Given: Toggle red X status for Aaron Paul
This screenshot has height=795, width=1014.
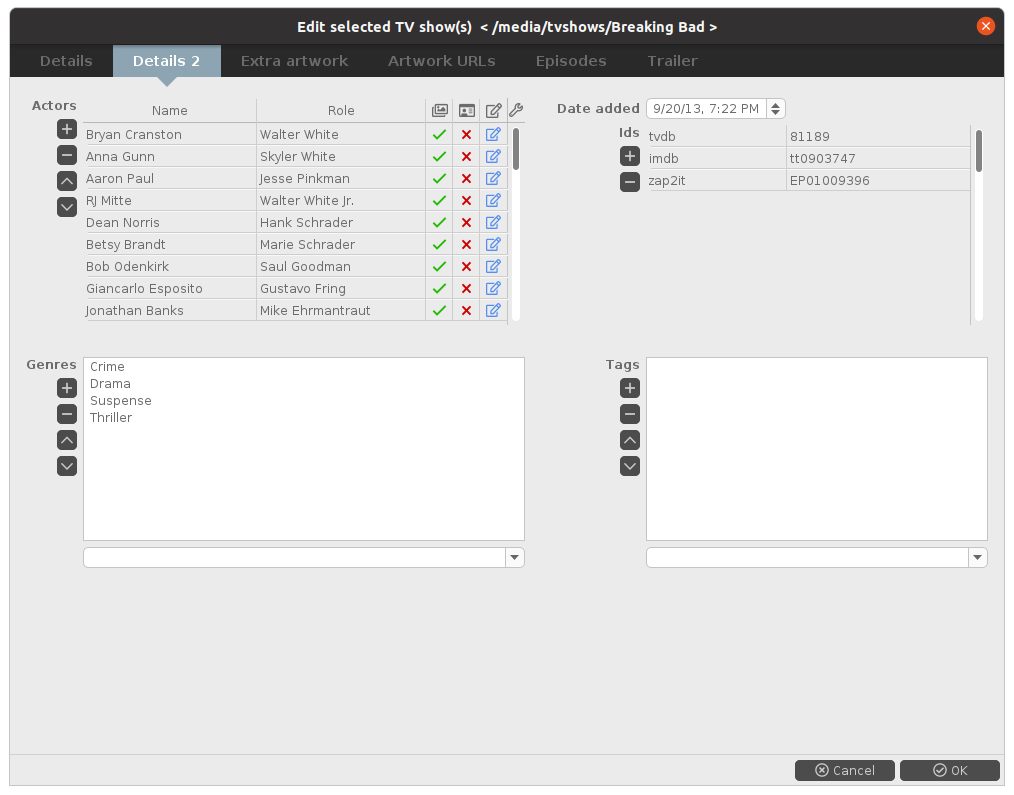Looking at the screenshot, I should click(x=466, y=179).
